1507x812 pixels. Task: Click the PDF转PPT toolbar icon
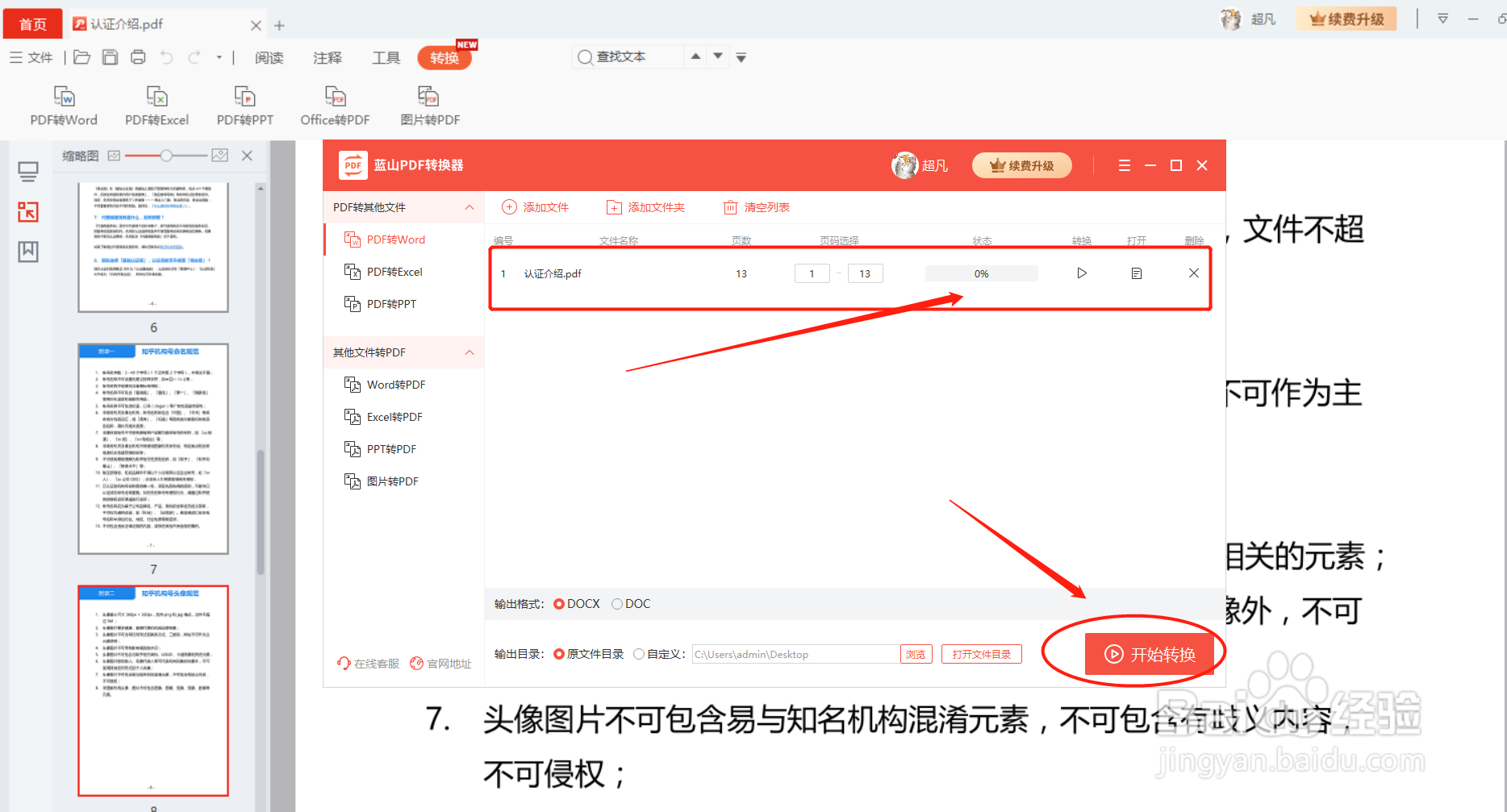[x=244, y=106]
